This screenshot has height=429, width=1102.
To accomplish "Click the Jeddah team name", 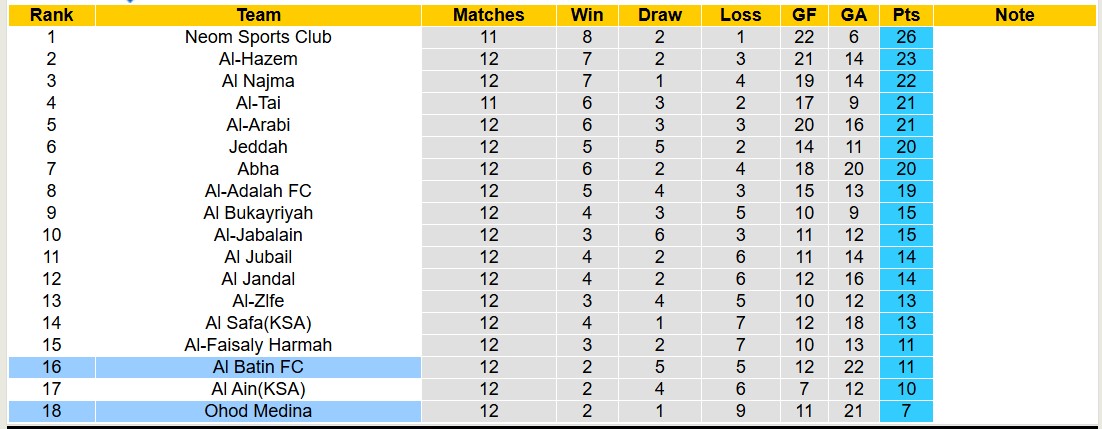I will [258, 147].
